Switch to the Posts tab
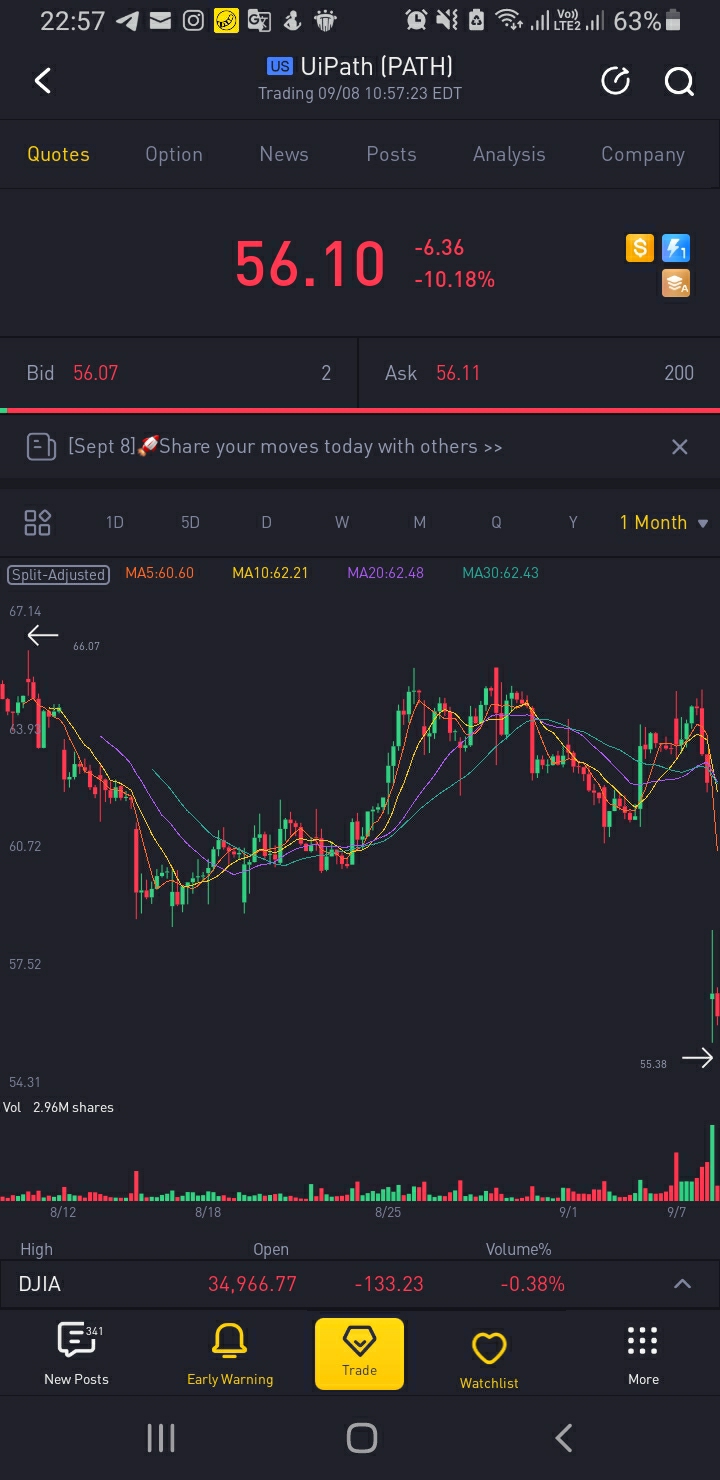720x1480 pixels. (x=391, y=154)
